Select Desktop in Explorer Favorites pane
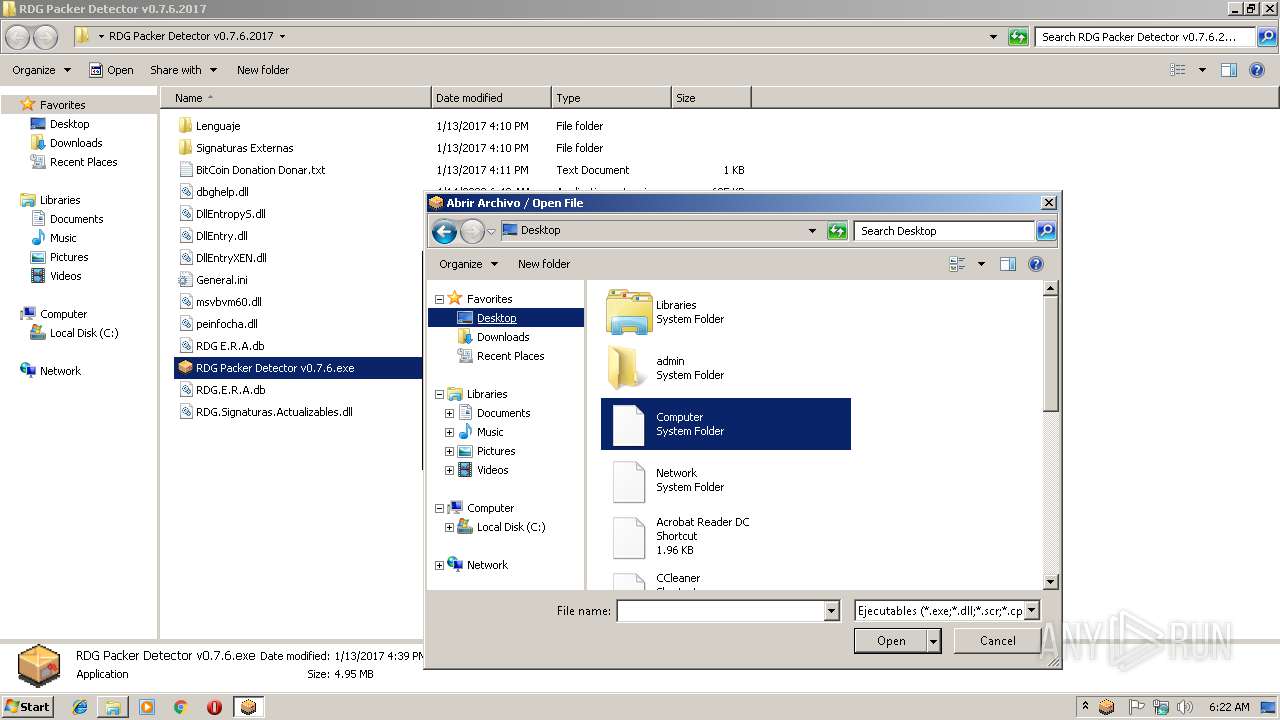Image resolution: width=1280 pixels, height=720 pixels. (x=60, y=124)
